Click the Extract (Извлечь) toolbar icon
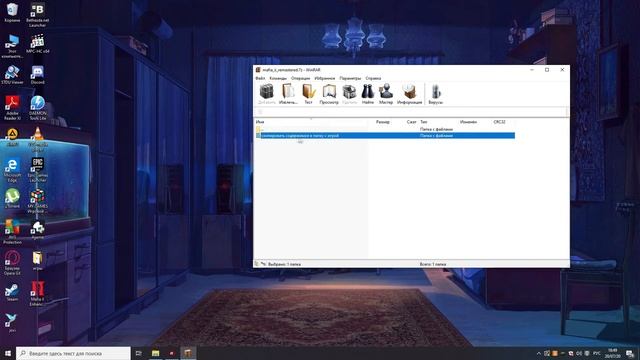This screenshot has width=640, height=360. (288, 94)
